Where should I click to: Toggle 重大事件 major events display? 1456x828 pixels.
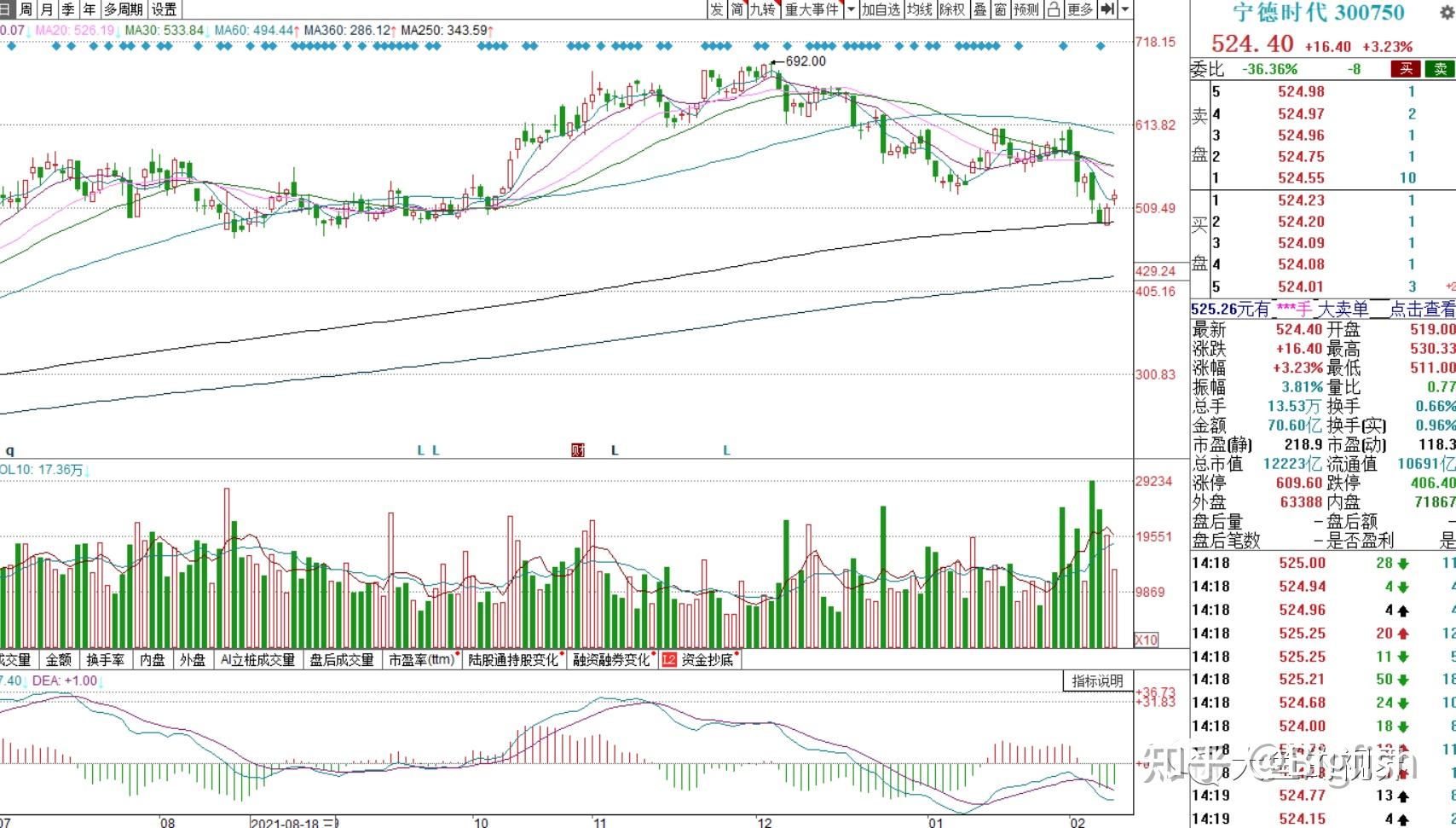point(812,9)
